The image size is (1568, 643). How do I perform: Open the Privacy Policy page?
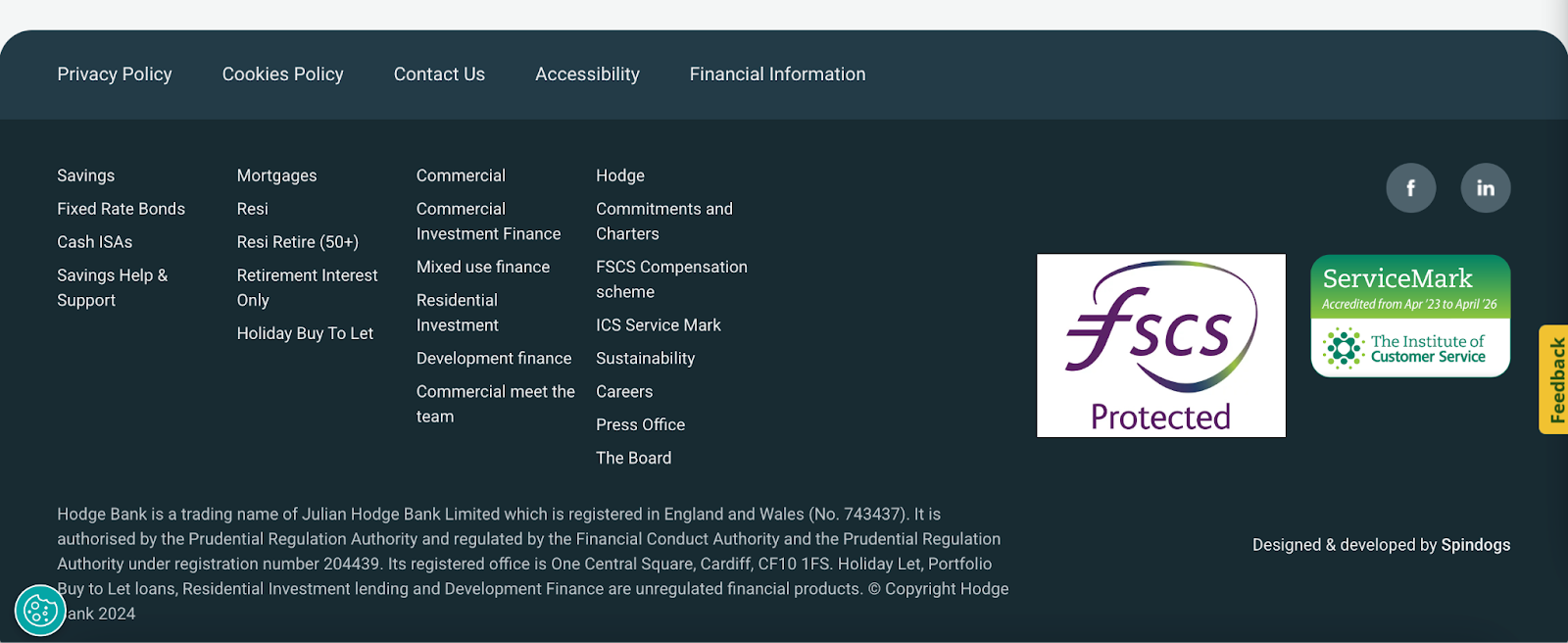(x=114, y=74)
